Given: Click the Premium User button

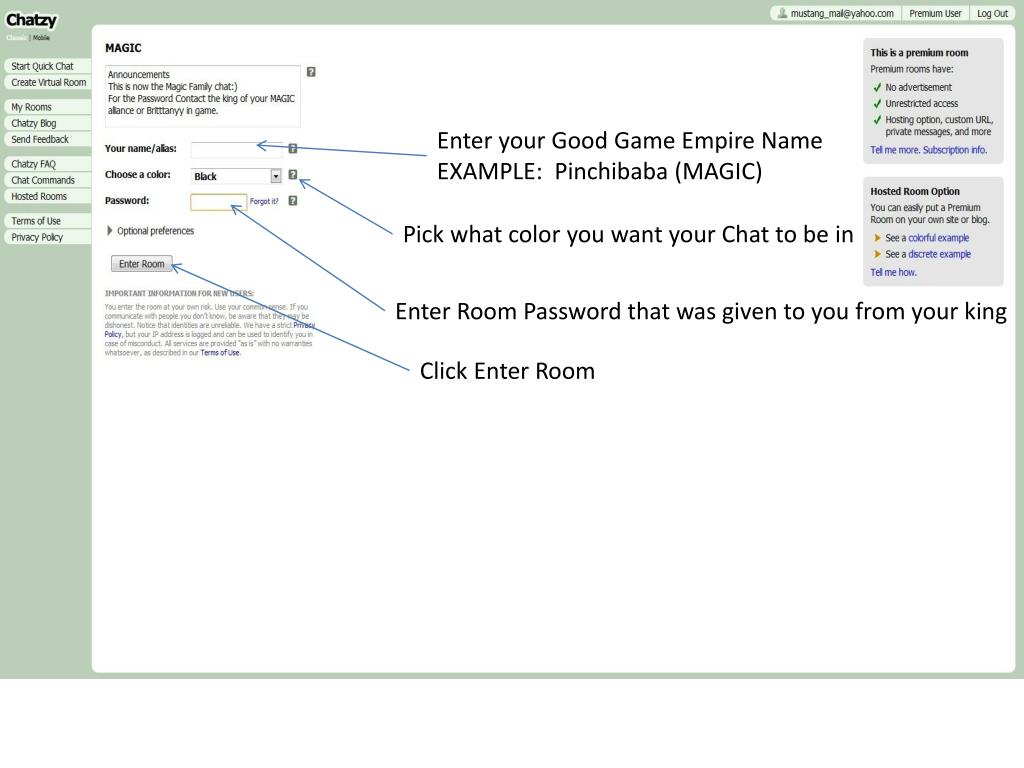Looking at the screenshot, I should [935, 13].
